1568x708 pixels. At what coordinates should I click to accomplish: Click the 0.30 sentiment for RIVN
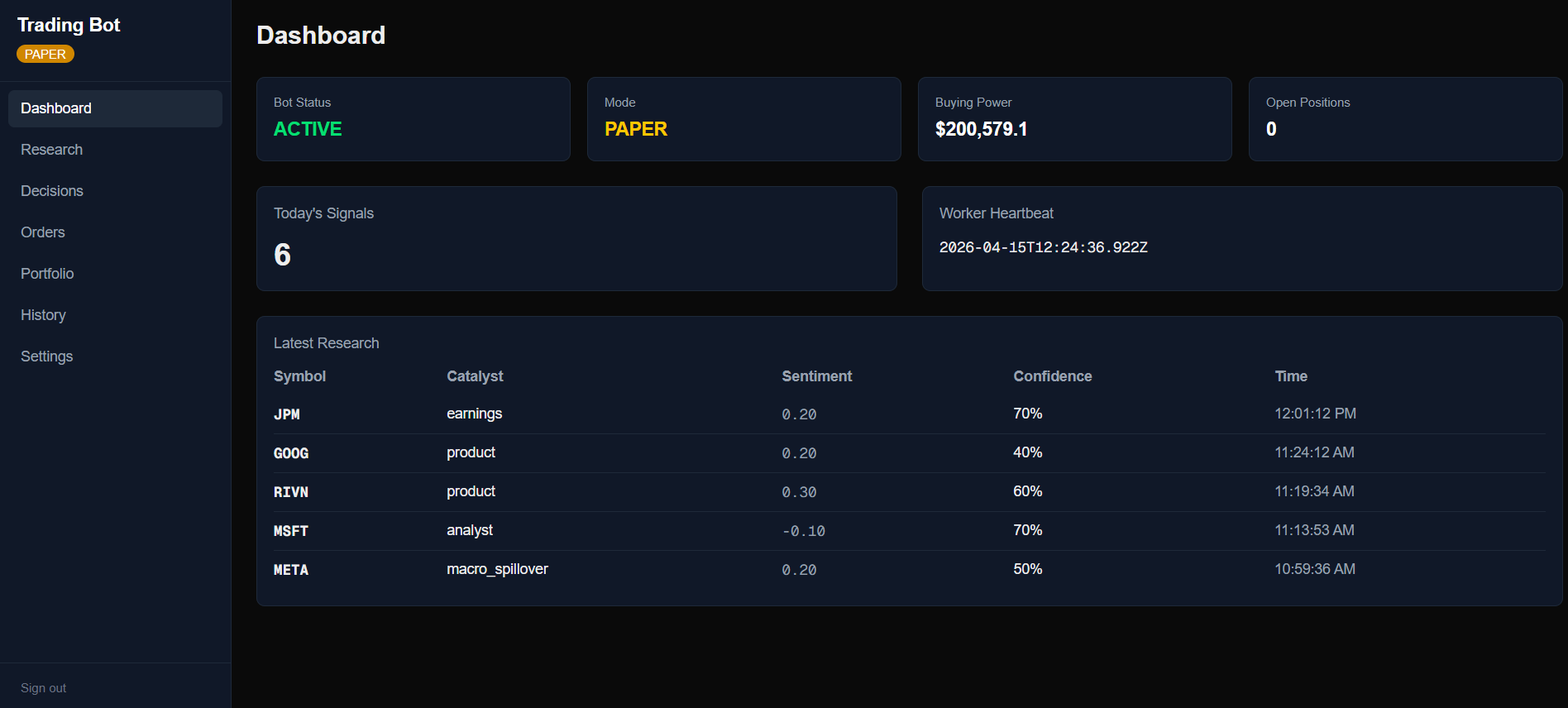[799, 492]
